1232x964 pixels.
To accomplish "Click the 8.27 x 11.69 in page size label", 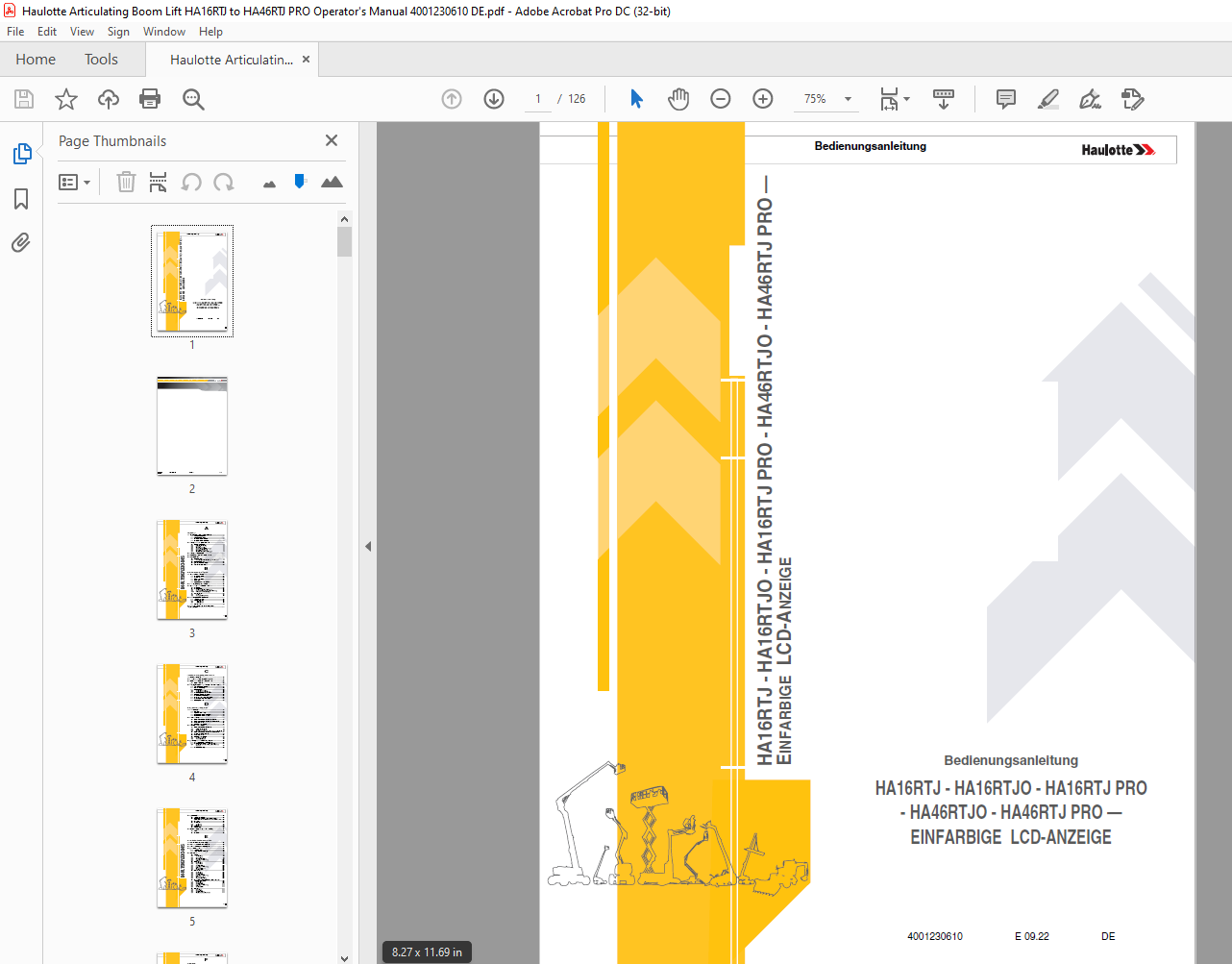I will [427, 952].
